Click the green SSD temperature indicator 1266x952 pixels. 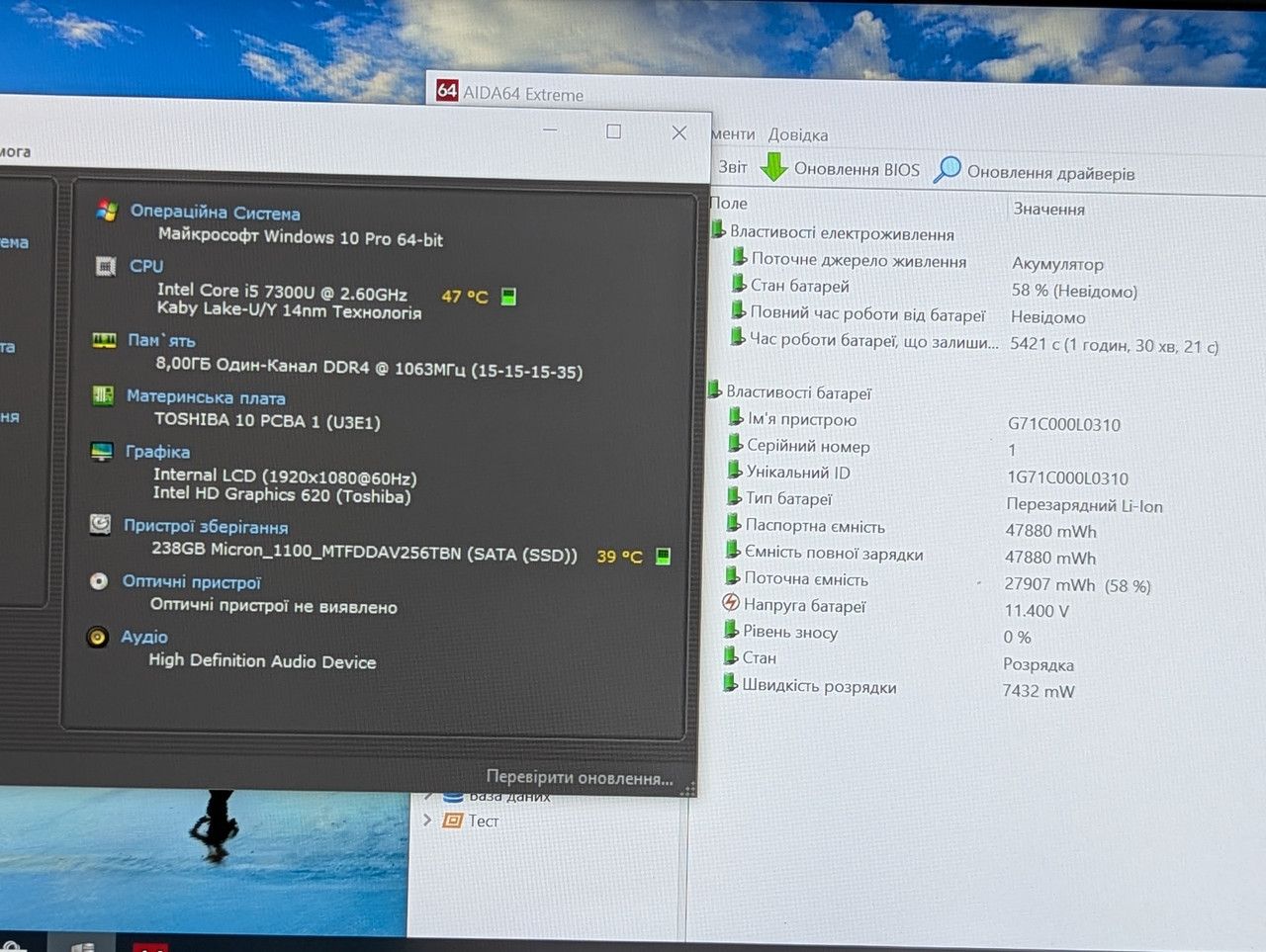click(x=663, y=556)
